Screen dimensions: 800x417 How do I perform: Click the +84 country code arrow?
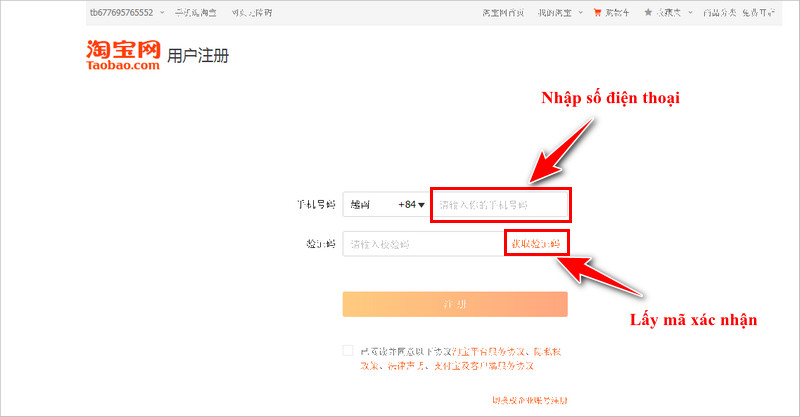pyautogui.click(x=421, y=205)
